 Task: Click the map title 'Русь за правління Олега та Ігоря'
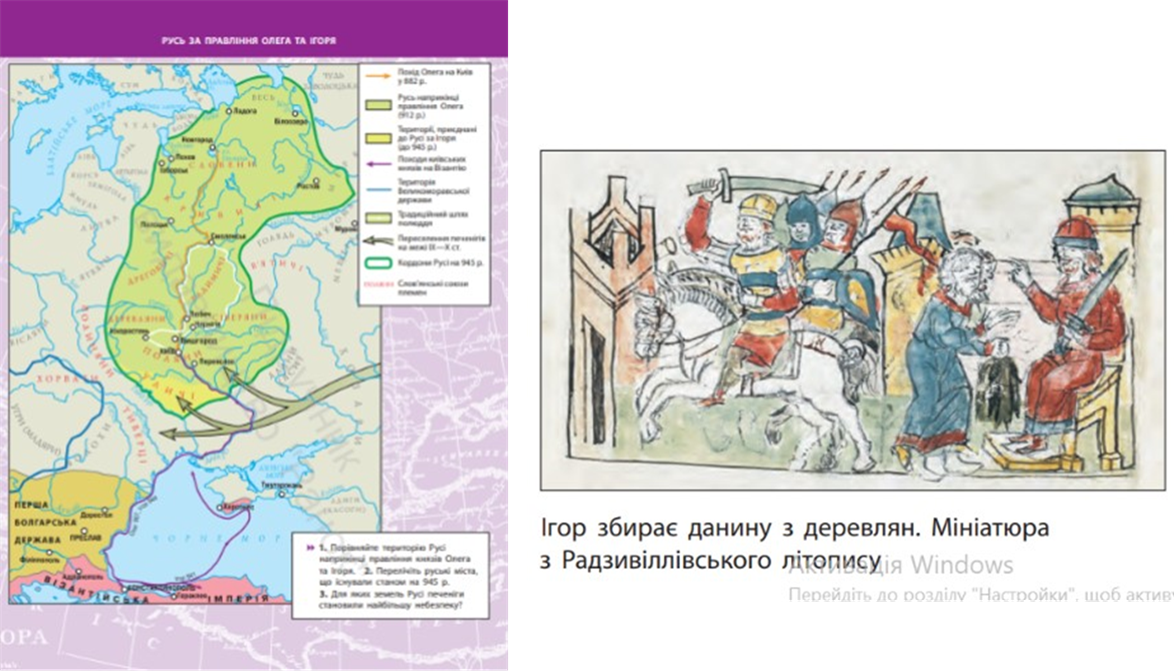point(249,40)
